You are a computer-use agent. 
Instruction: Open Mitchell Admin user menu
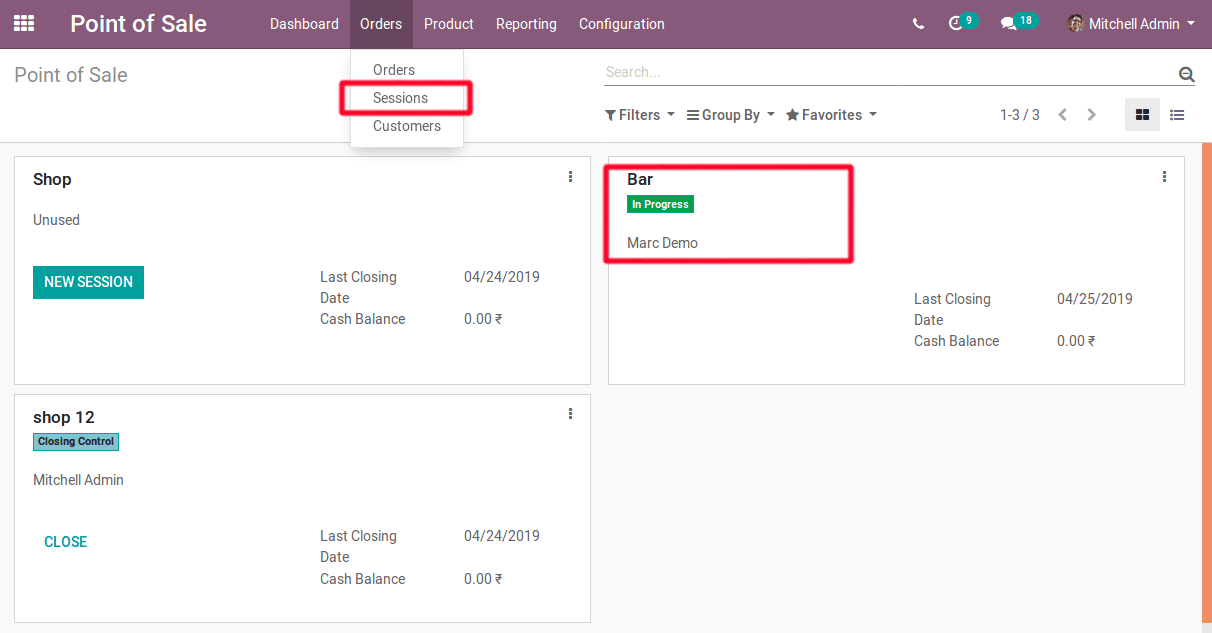1131,23
